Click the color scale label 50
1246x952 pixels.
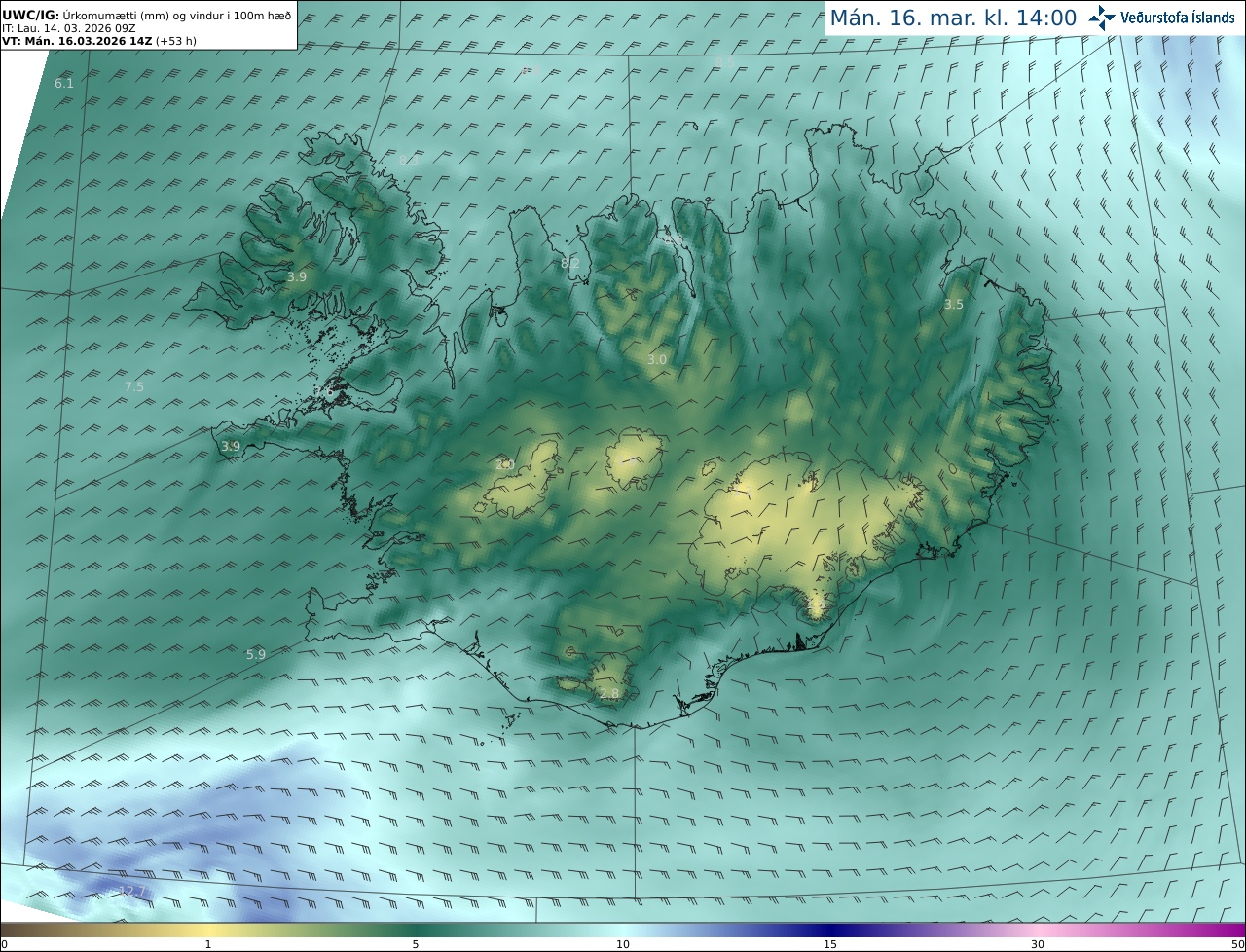coord(1238,945)
